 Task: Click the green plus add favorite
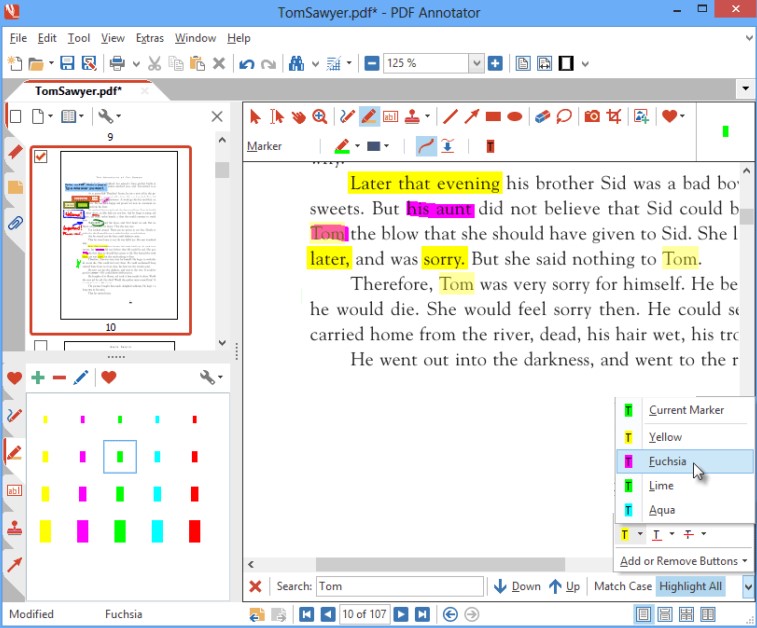click(38, 377)
